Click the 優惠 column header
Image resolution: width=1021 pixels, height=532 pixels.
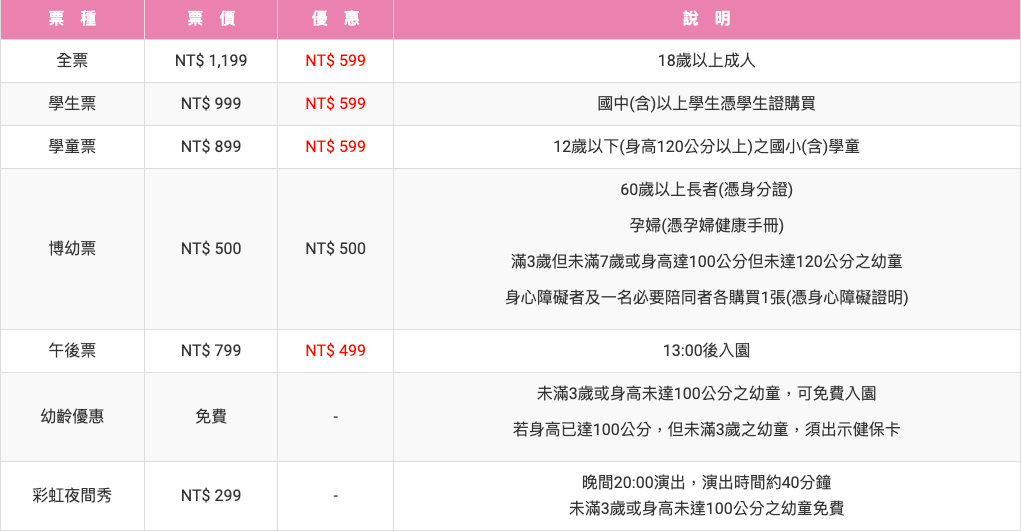coord(335,19)
